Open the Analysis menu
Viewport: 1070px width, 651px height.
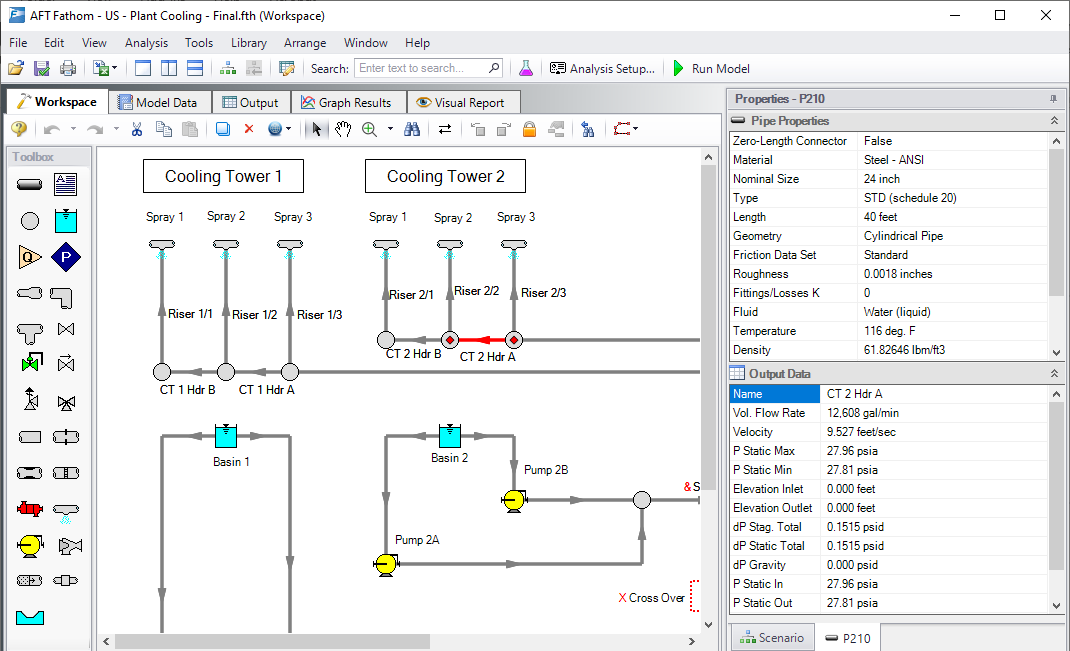[146, 43]
